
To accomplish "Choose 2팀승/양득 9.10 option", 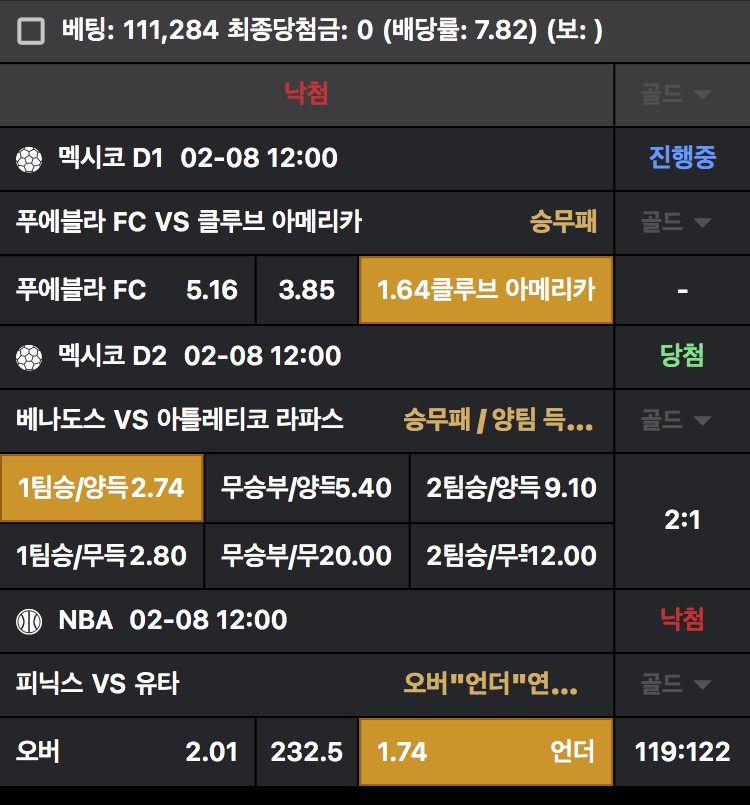I will pos(512,488).
